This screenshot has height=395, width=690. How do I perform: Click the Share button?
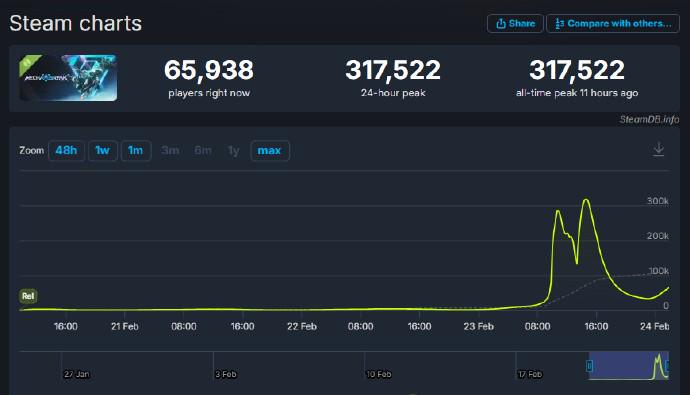click(515, 23)
